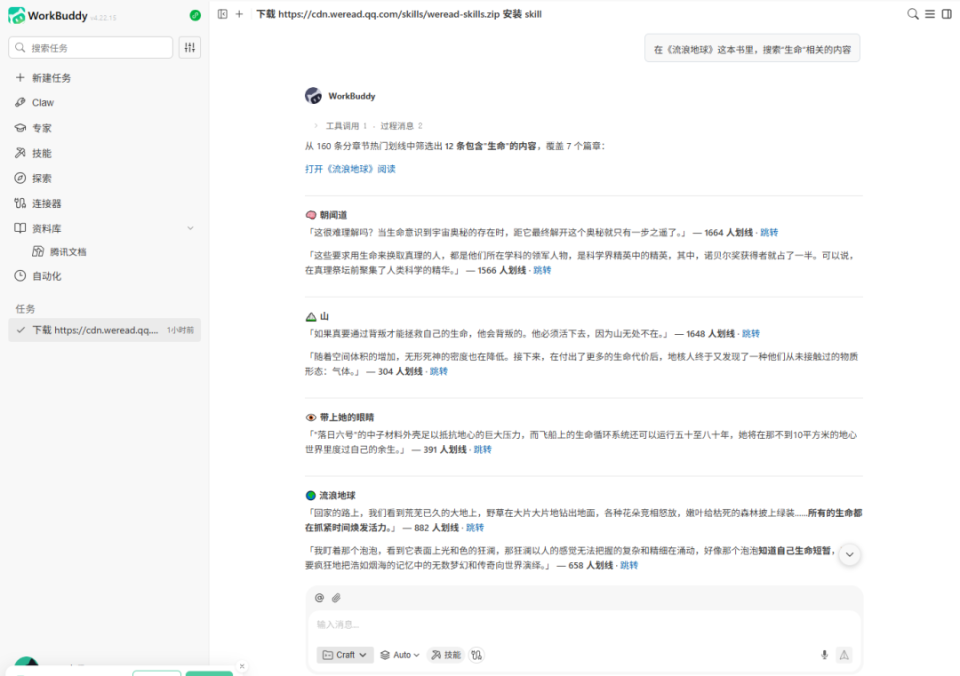Click 跳转 link for 658 人划线 quote
This screenshot has height=676, width=960.
(629, 565)
